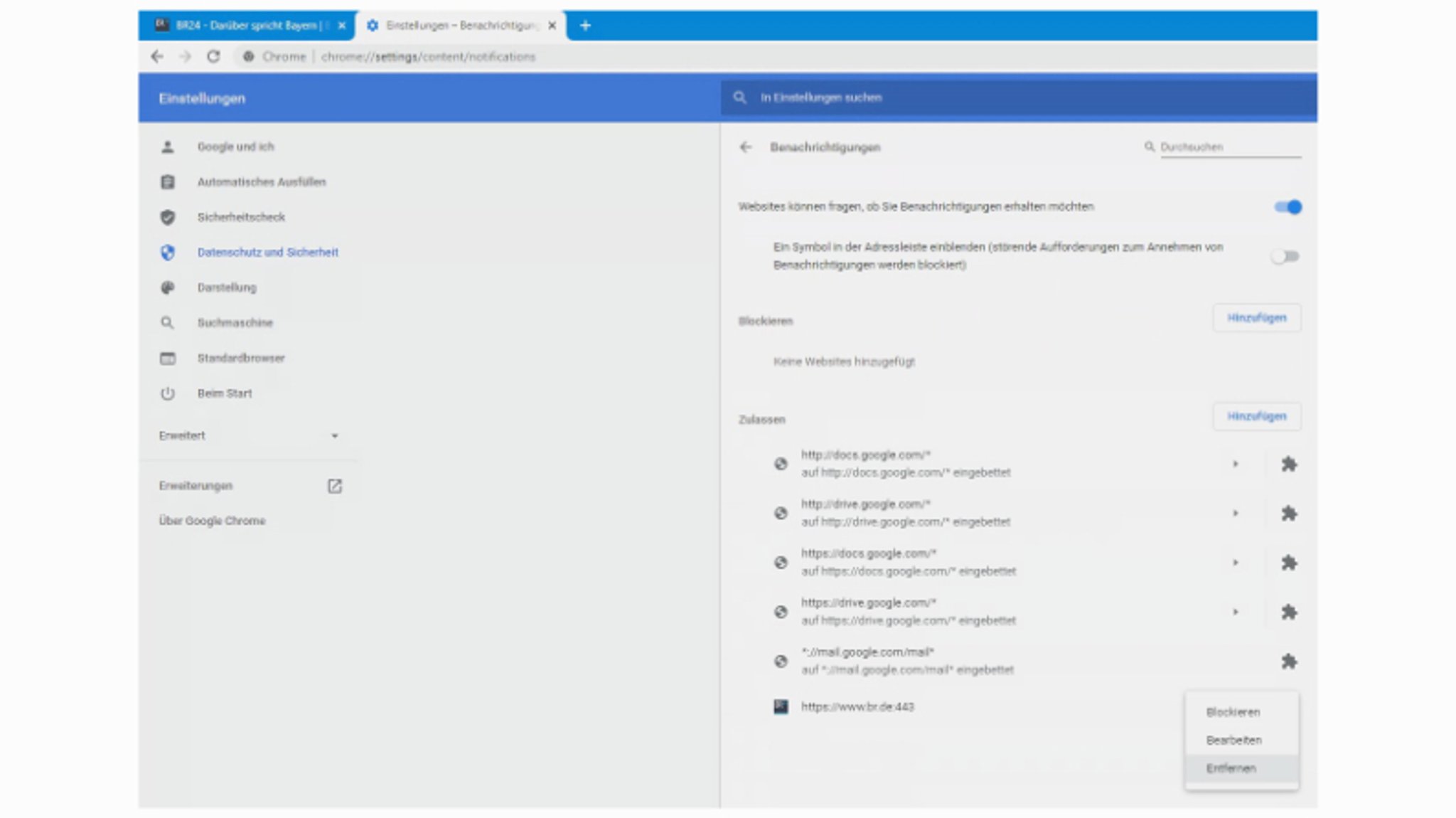Image resolution: width=1456 pixels, height=818 pixels.
Task: Click the search field In Einstellungen suchen
Action: coord(1019,97)
